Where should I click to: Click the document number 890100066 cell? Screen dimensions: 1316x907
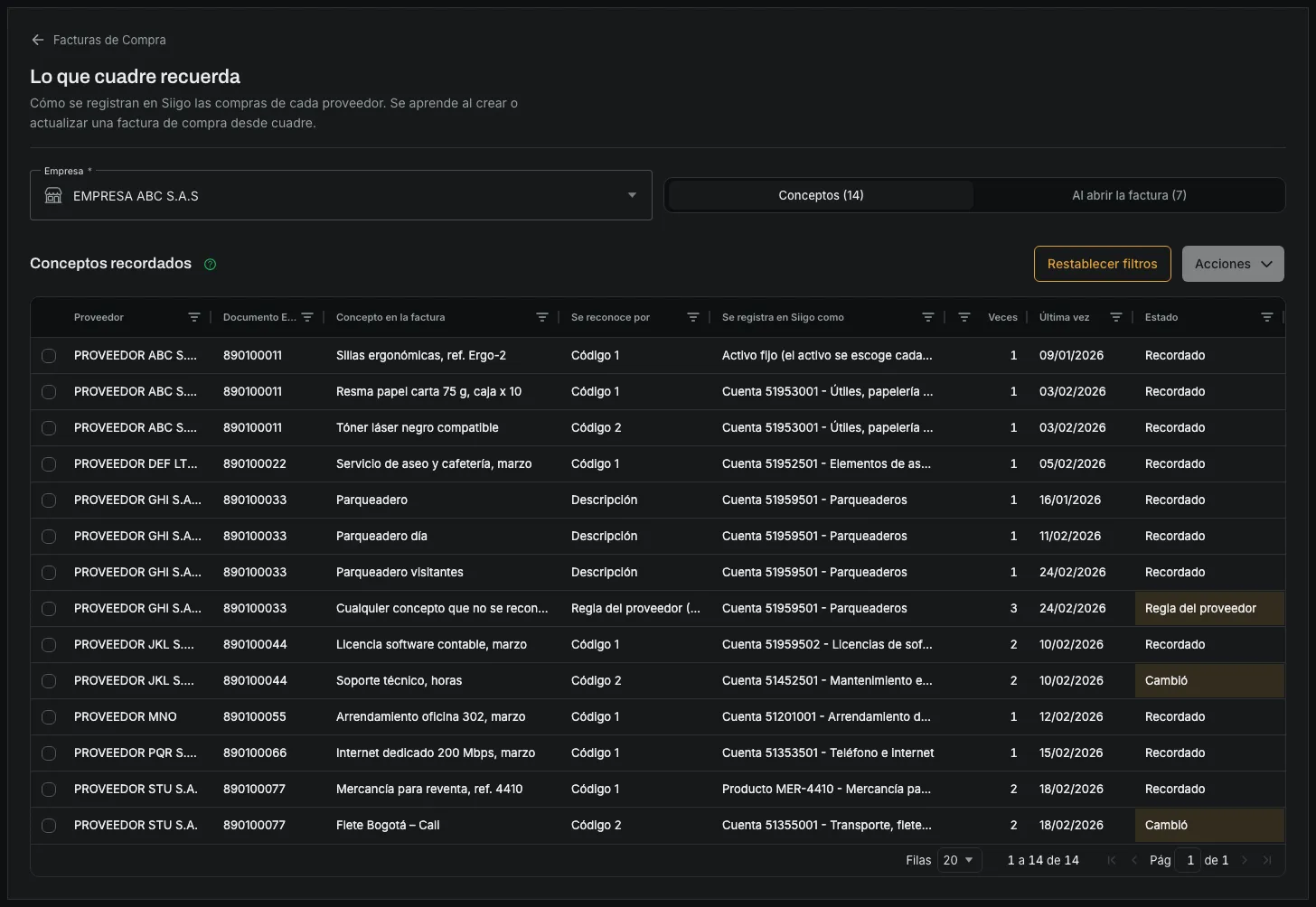[x=255, y=753]
